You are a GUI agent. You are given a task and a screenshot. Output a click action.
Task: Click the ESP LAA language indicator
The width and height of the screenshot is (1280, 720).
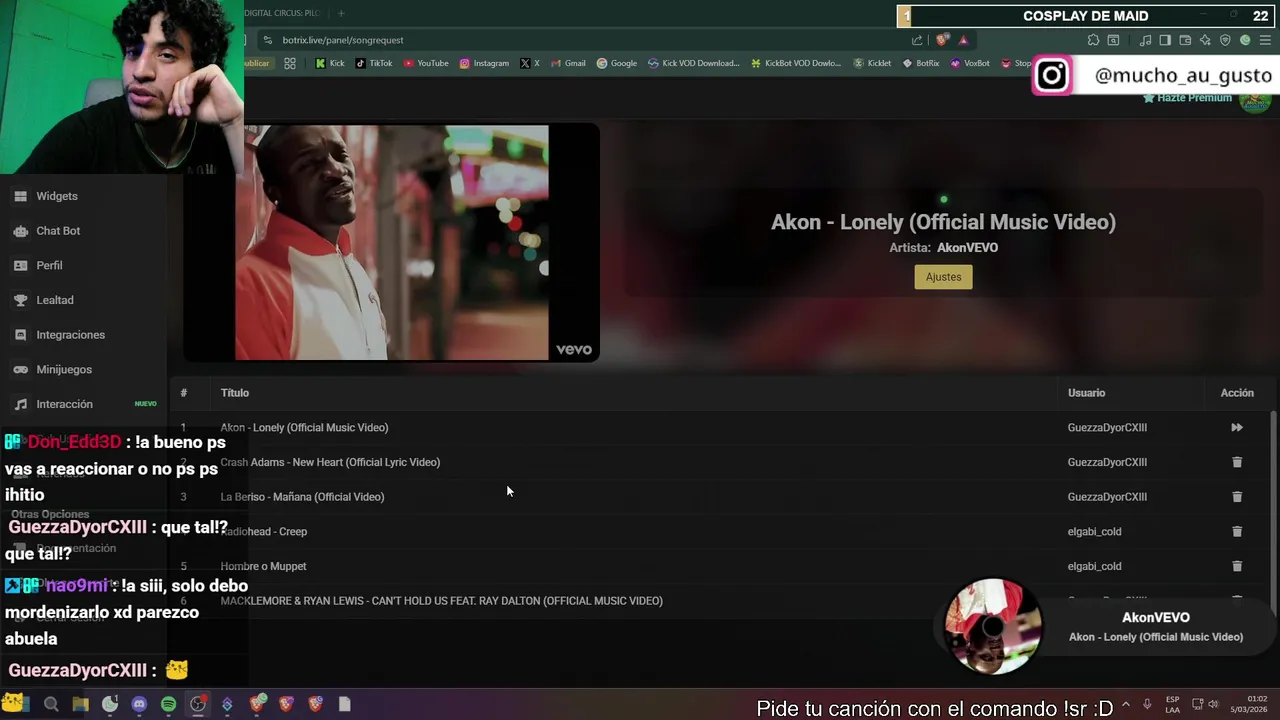tap(1172, 704)
